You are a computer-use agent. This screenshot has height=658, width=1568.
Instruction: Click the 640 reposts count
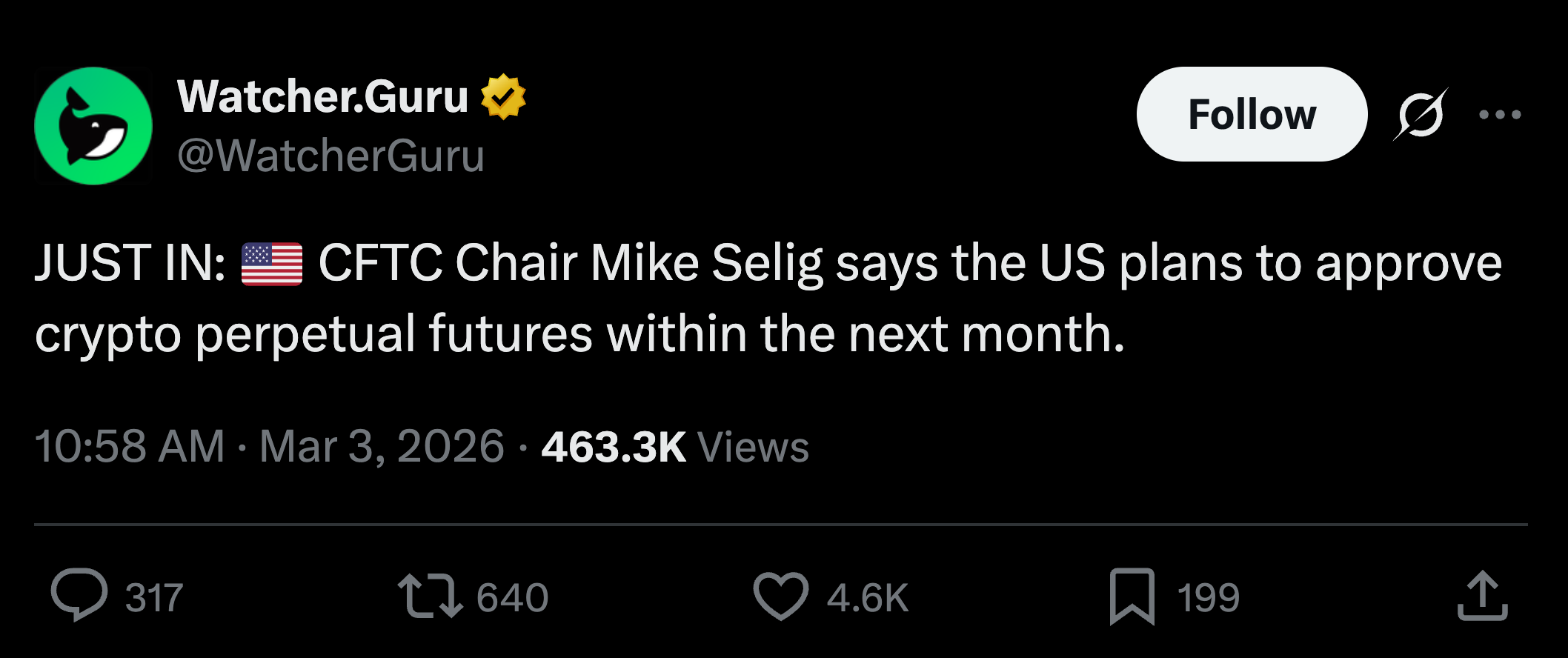[512, 597]
